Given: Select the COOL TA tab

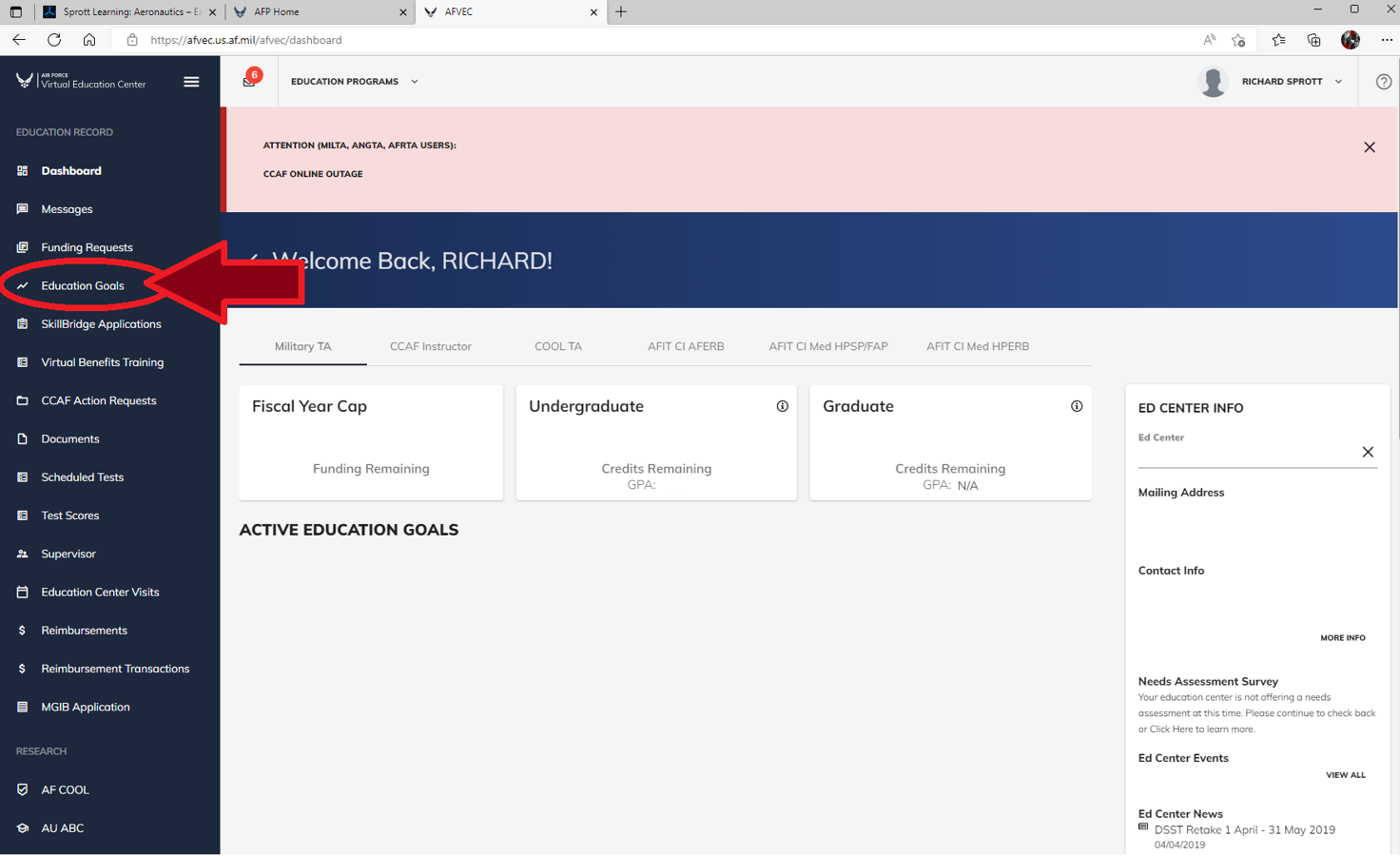Looking at the screenshot, I should coord(557,346).
